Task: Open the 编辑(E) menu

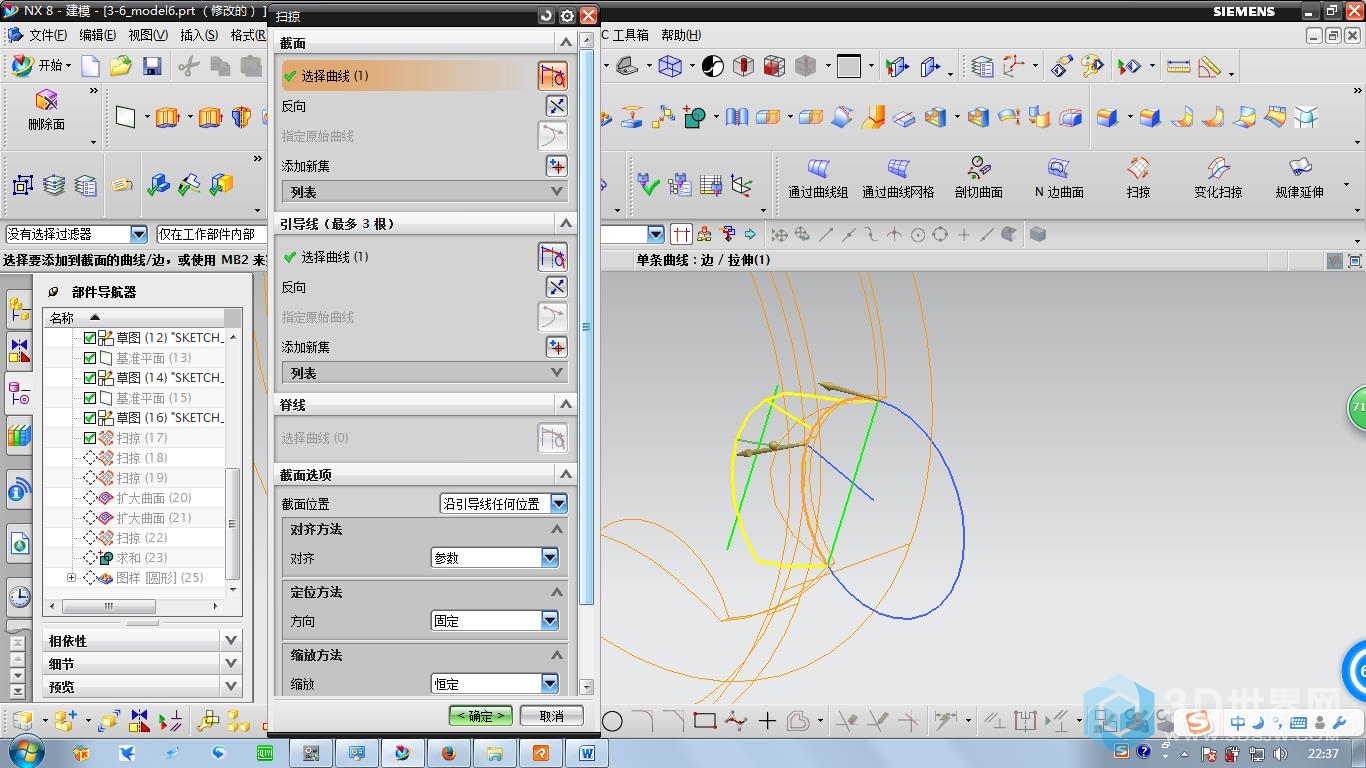Action: pyautogui.click(x=97, y=35)
